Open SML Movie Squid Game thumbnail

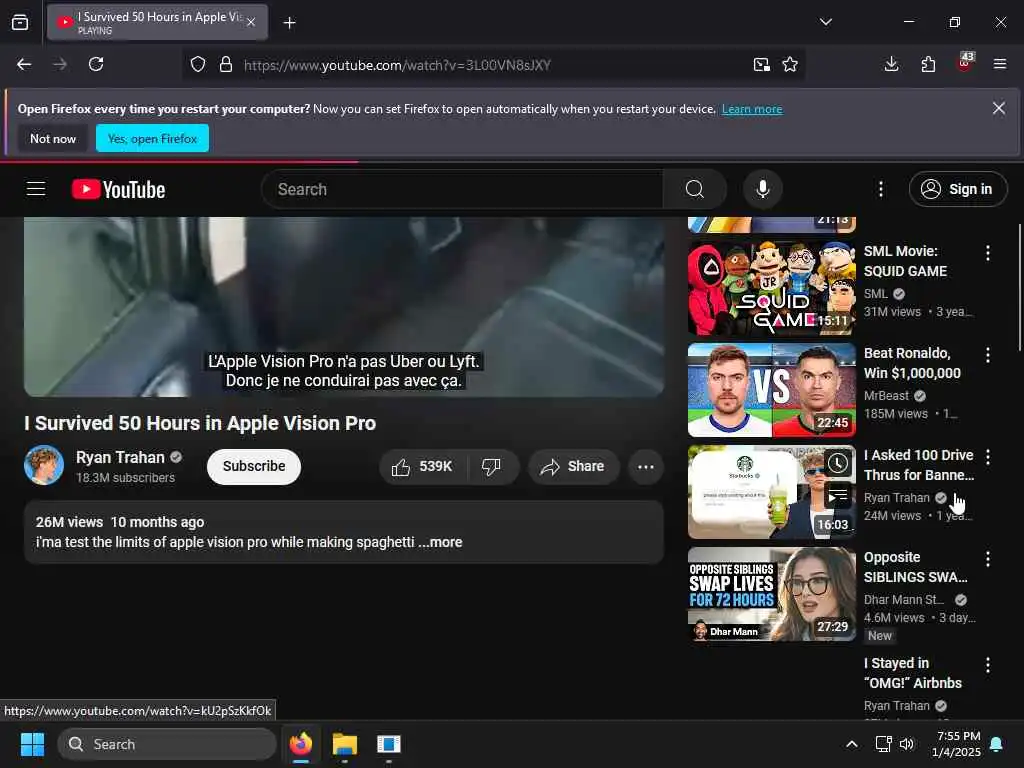click(772, 288)
